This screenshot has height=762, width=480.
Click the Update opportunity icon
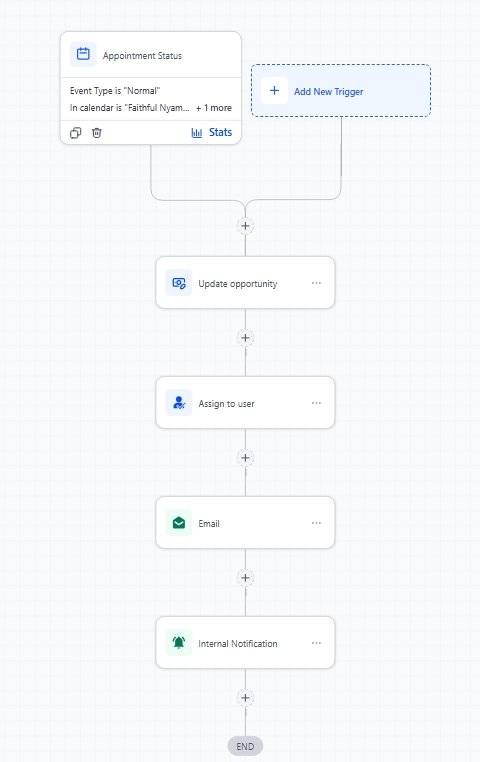(179, 283)
